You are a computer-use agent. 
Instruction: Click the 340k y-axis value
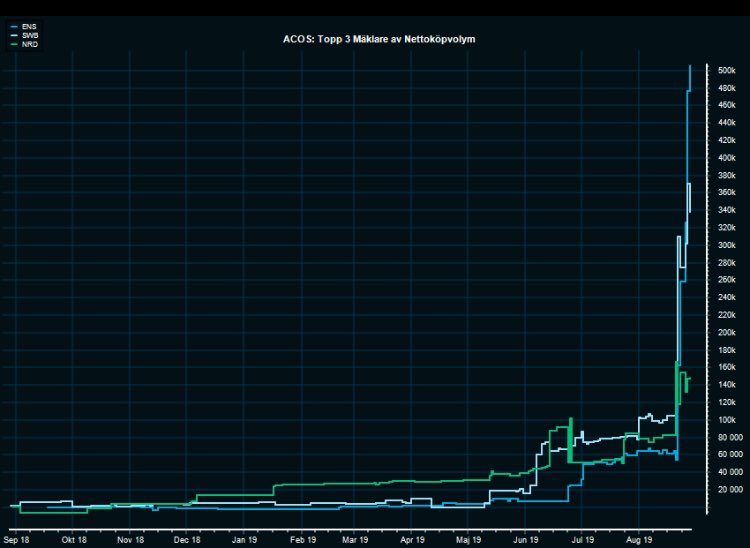pos(727,210)
